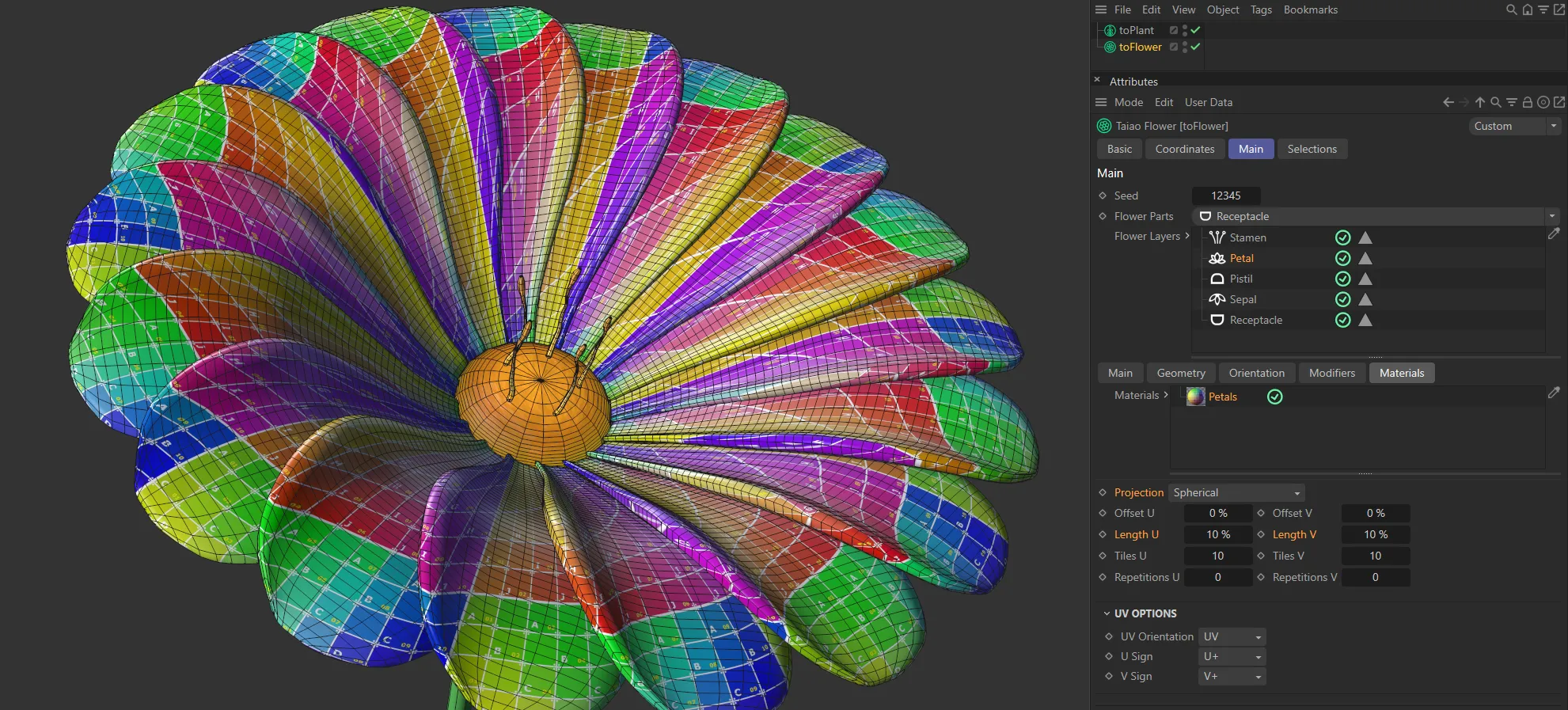The height and width of the screenshot is (710, 1568).
Task: Toggle the toFlower enable checkmark
Action: pos(1195,46)
